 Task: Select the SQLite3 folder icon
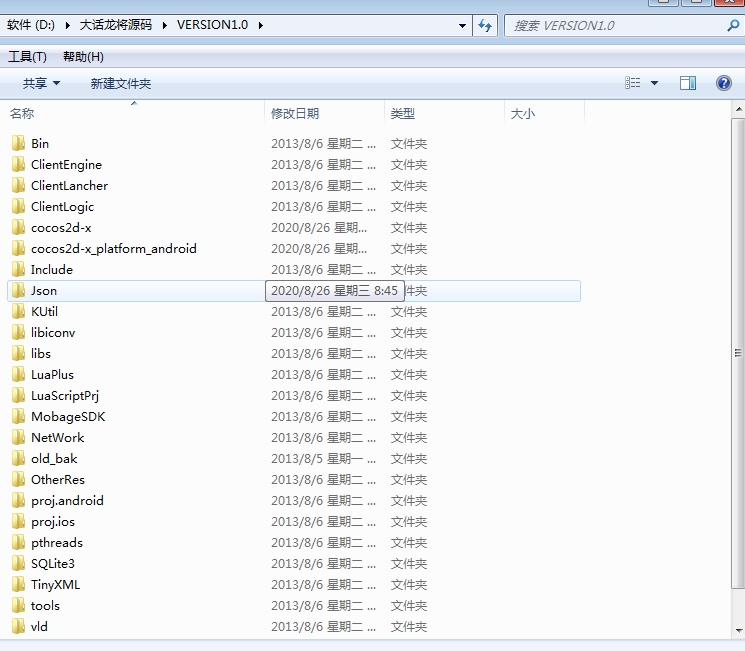(x=18, y=564)
